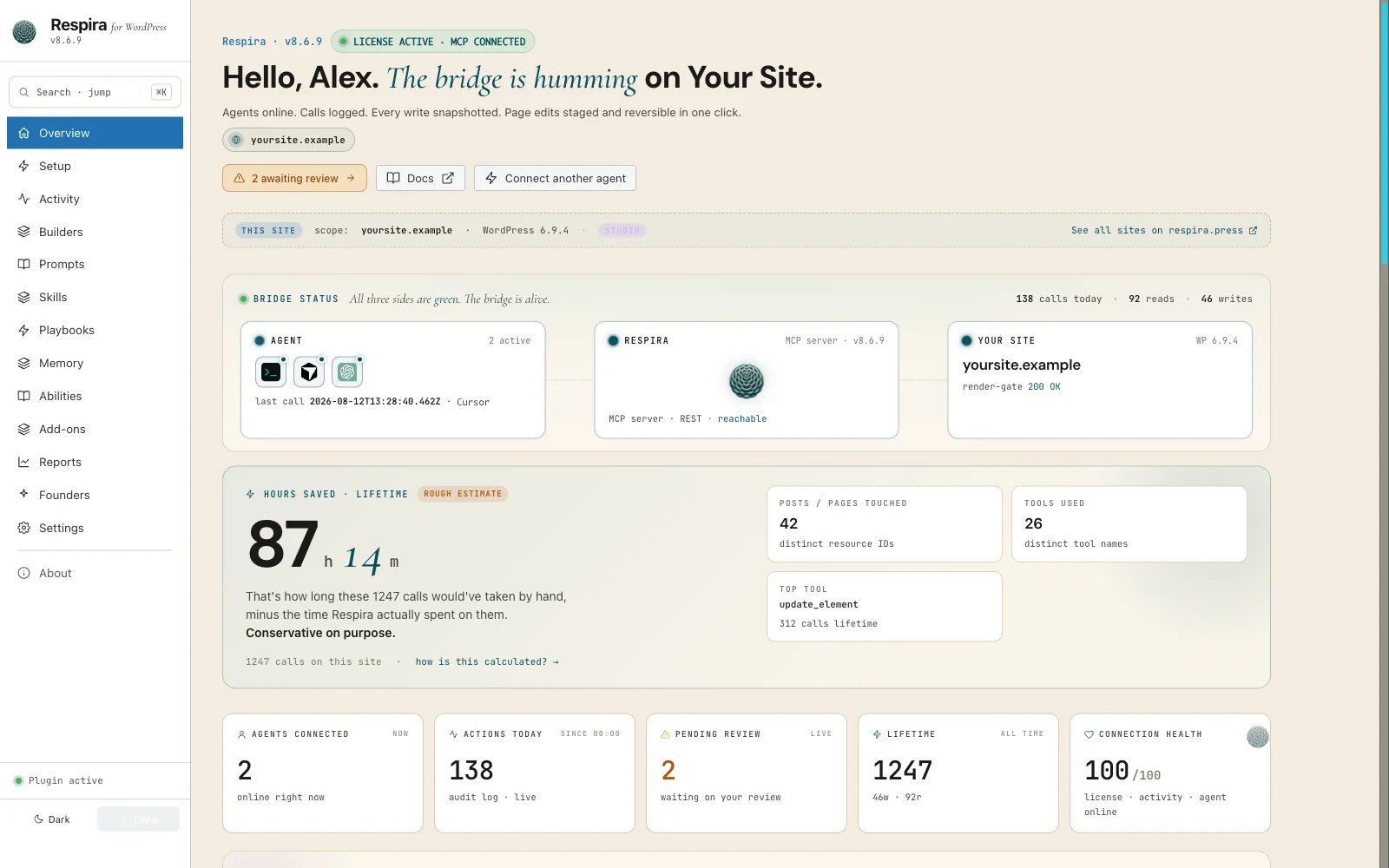The image size is (1389, 868).
Task: Click the Connection Health heart icon
Action: pos(1089,734)
